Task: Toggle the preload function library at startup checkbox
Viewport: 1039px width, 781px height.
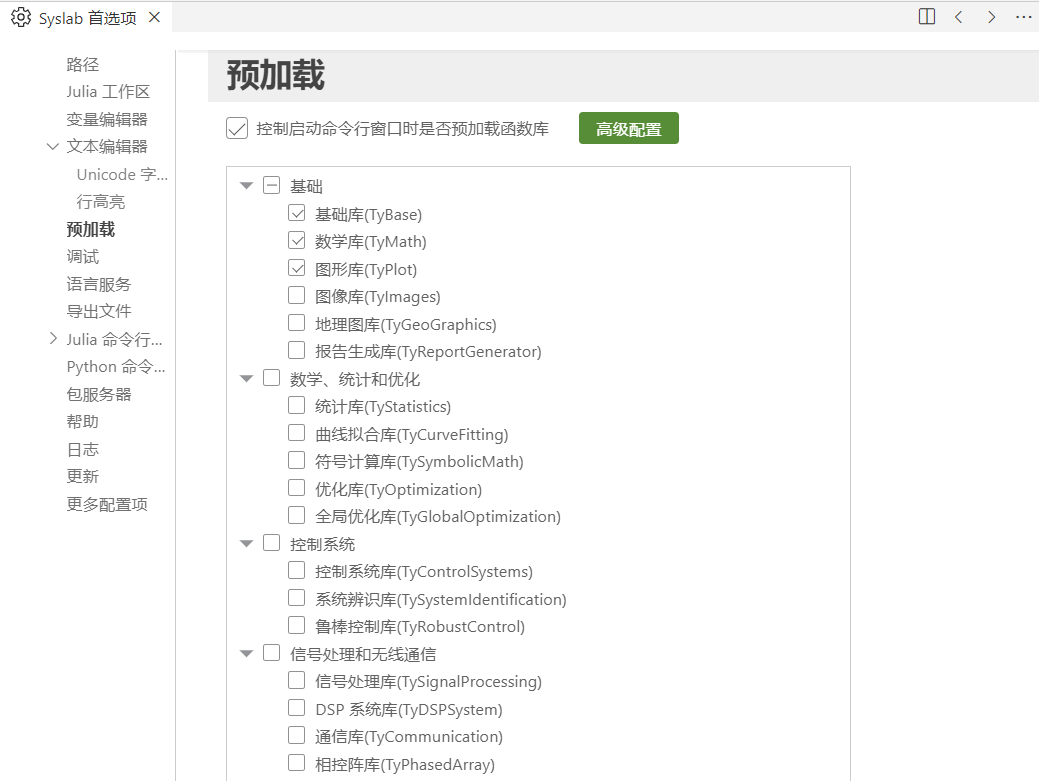Action: 237,128
